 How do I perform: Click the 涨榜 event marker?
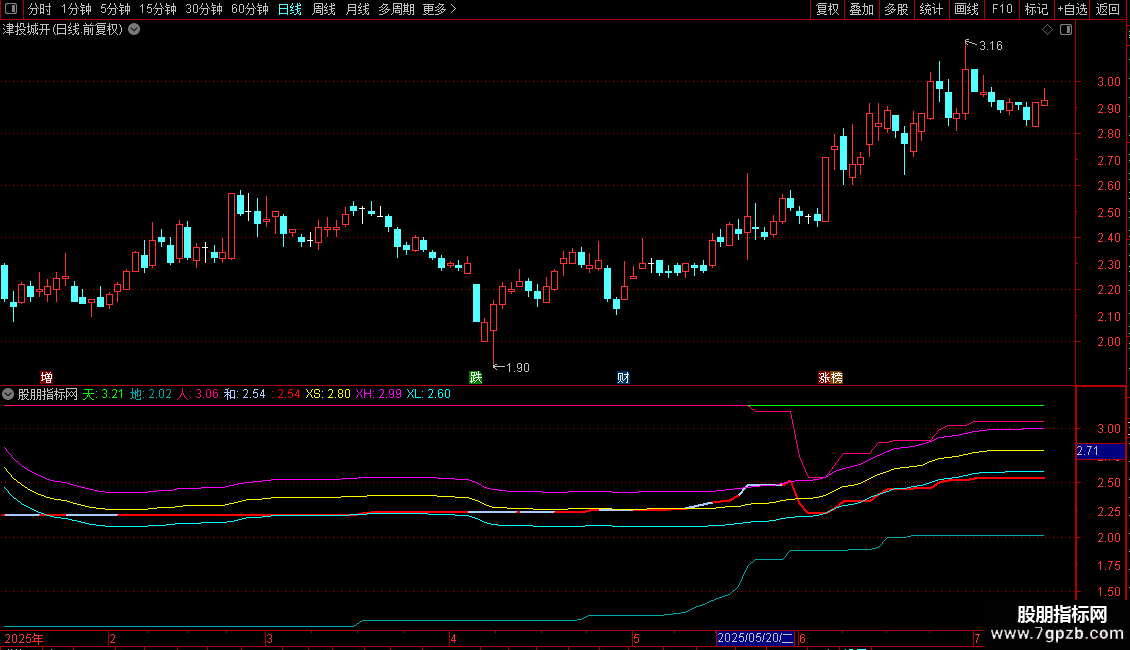point(830,377)
